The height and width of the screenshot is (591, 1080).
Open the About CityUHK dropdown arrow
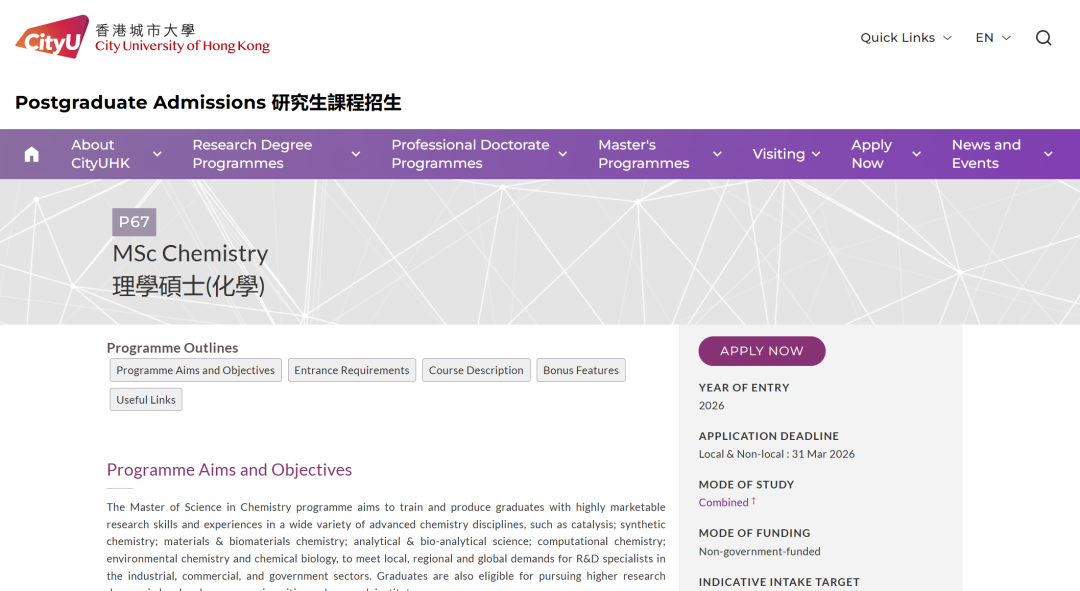(157, 154)
